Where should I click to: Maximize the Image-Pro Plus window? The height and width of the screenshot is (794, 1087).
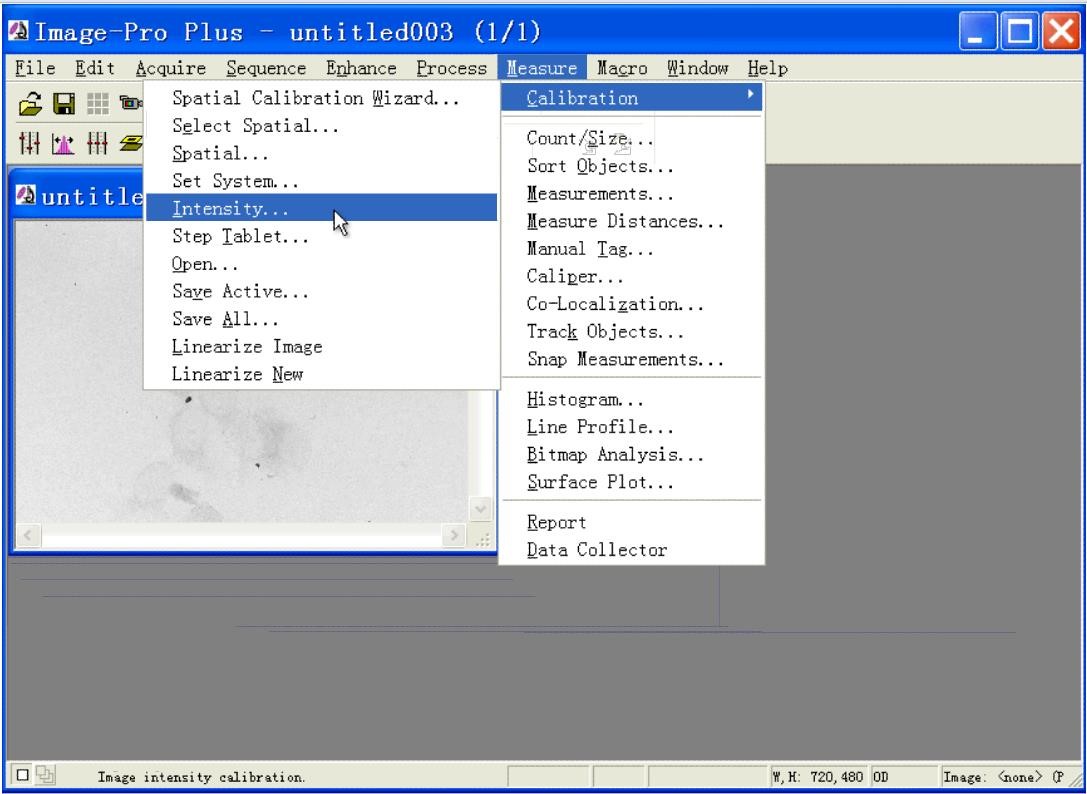tap(1019, 31)
